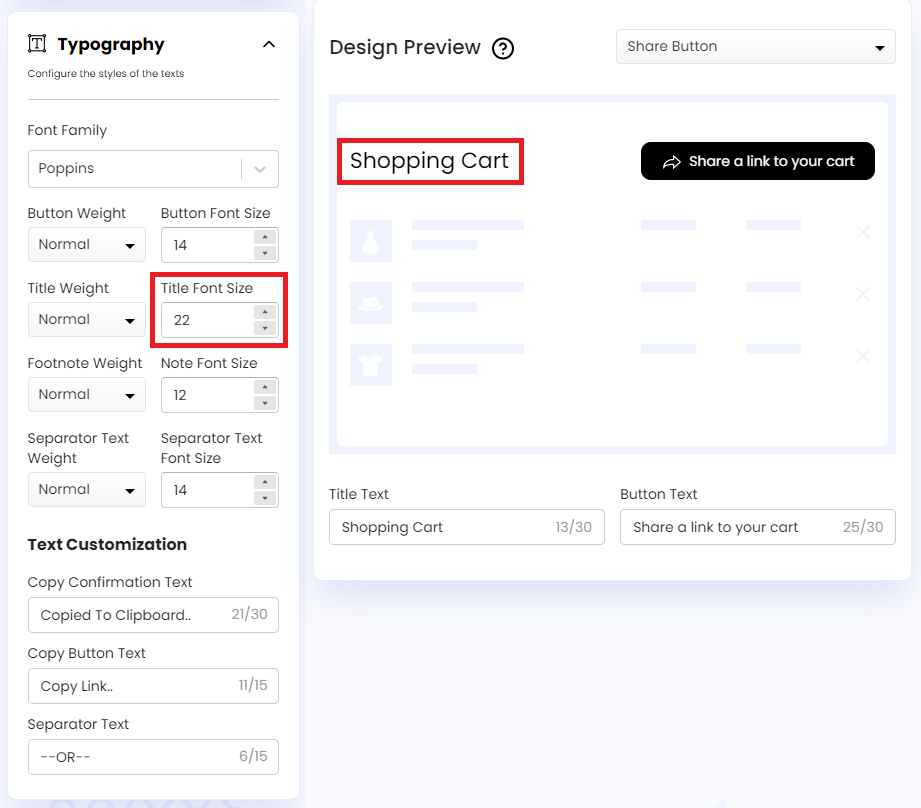Remove the first cart item with its X icon

(x=862, y=232)
